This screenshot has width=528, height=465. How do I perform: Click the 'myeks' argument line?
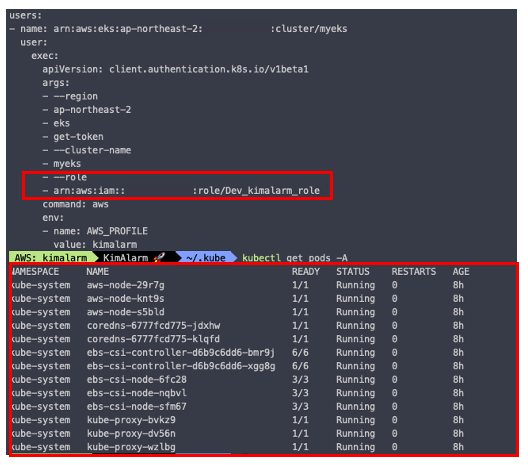[62, 164]
